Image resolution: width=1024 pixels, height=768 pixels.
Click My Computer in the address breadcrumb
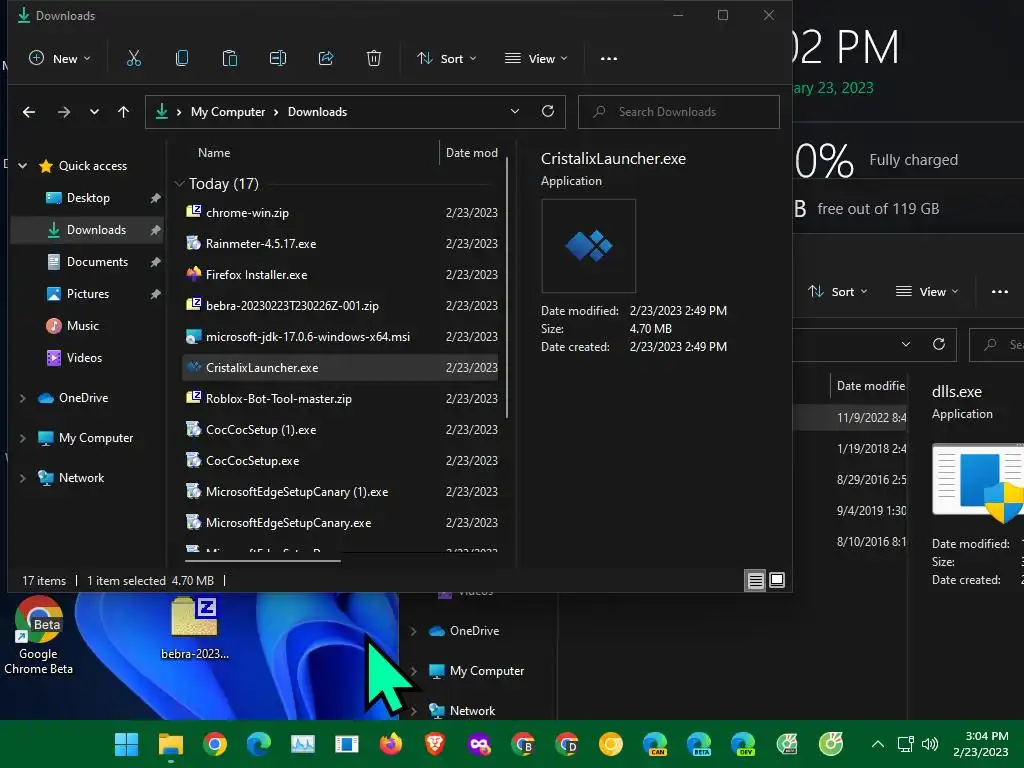(x=228, y=112)
